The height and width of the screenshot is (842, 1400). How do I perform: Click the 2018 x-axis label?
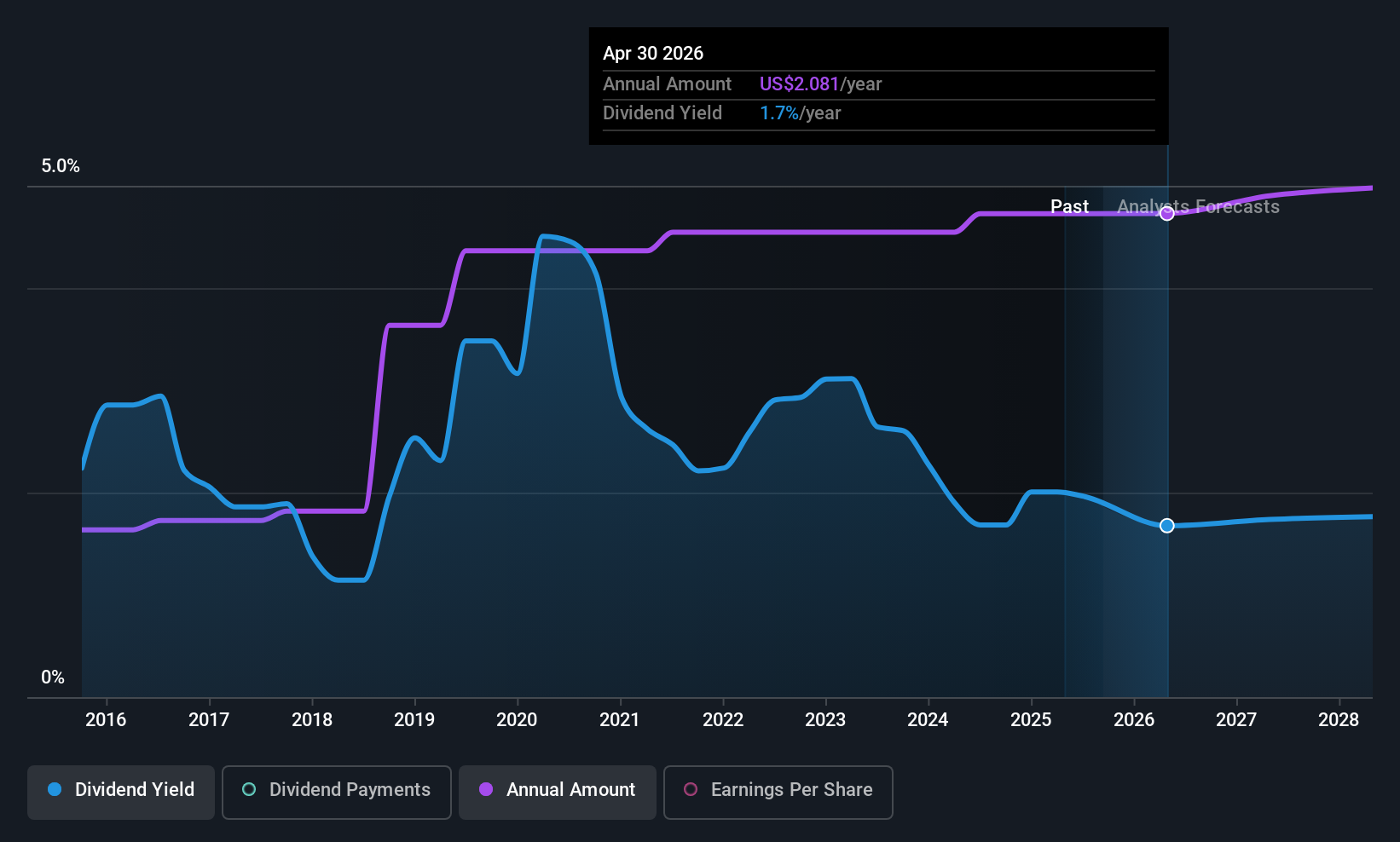pyautogui.click(x=312, y=720)
